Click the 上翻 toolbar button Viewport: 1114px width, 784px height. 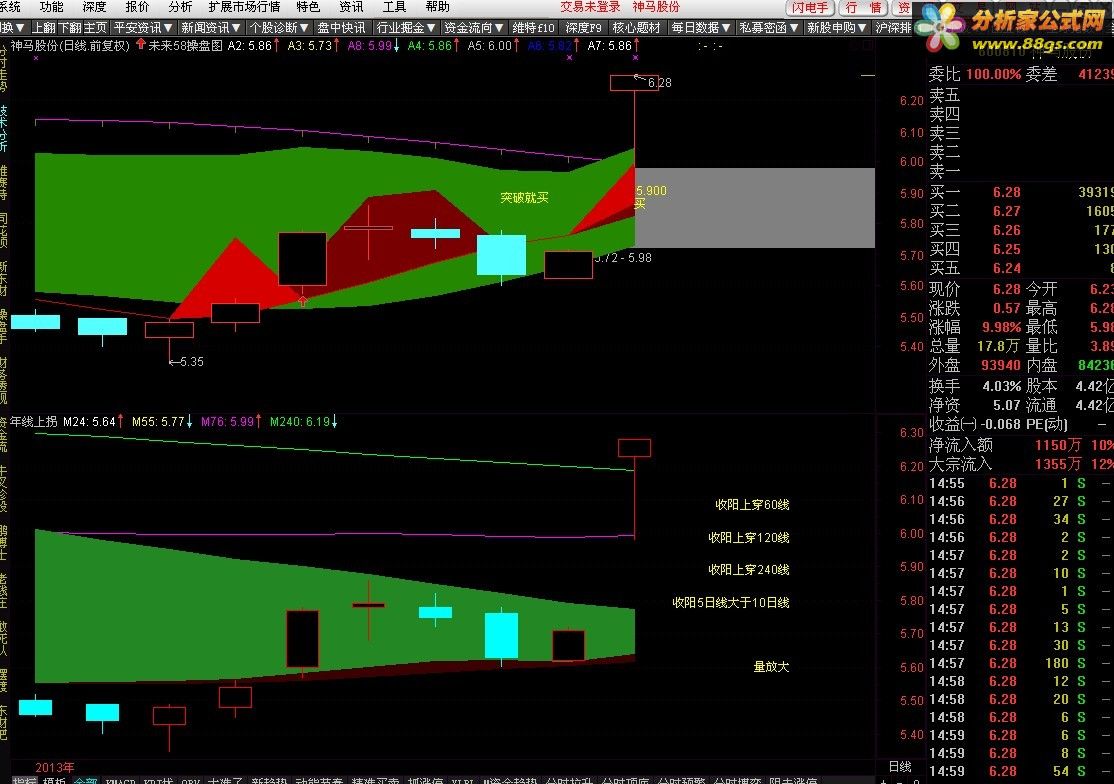pyautogui.click(x=43, y=28)
